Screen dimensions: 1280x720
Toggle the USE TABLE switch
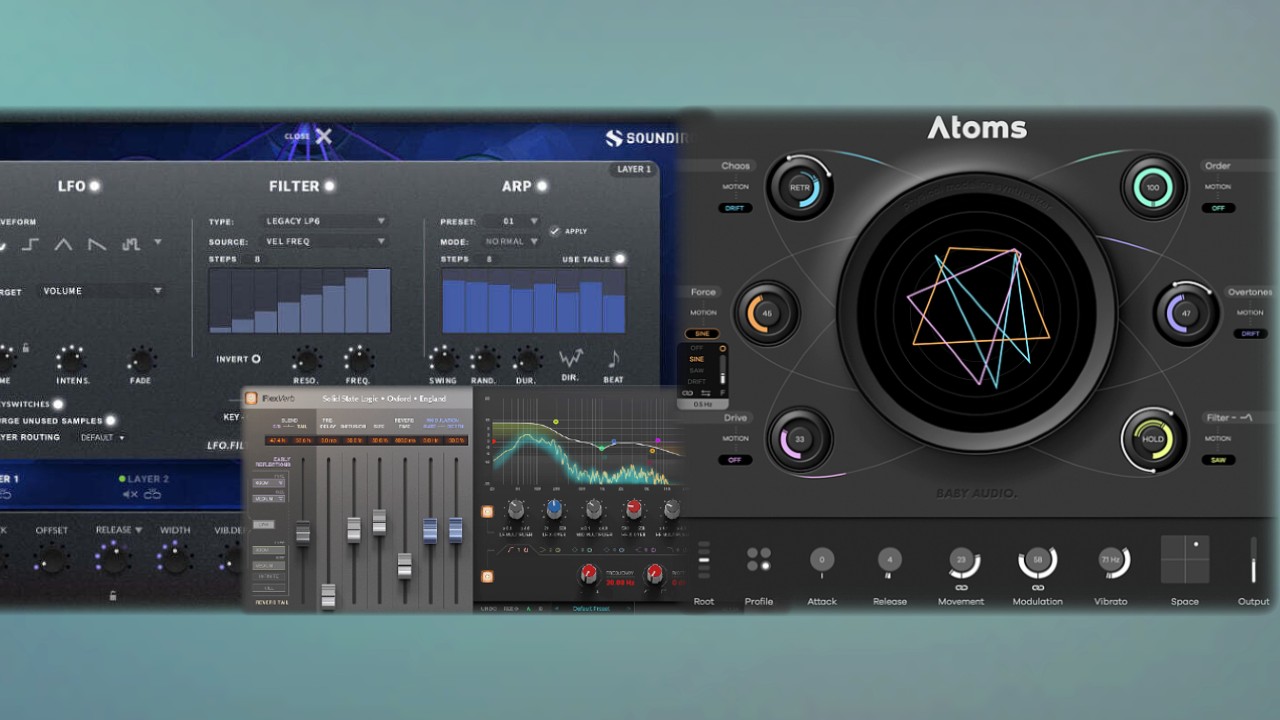(620, 259)
